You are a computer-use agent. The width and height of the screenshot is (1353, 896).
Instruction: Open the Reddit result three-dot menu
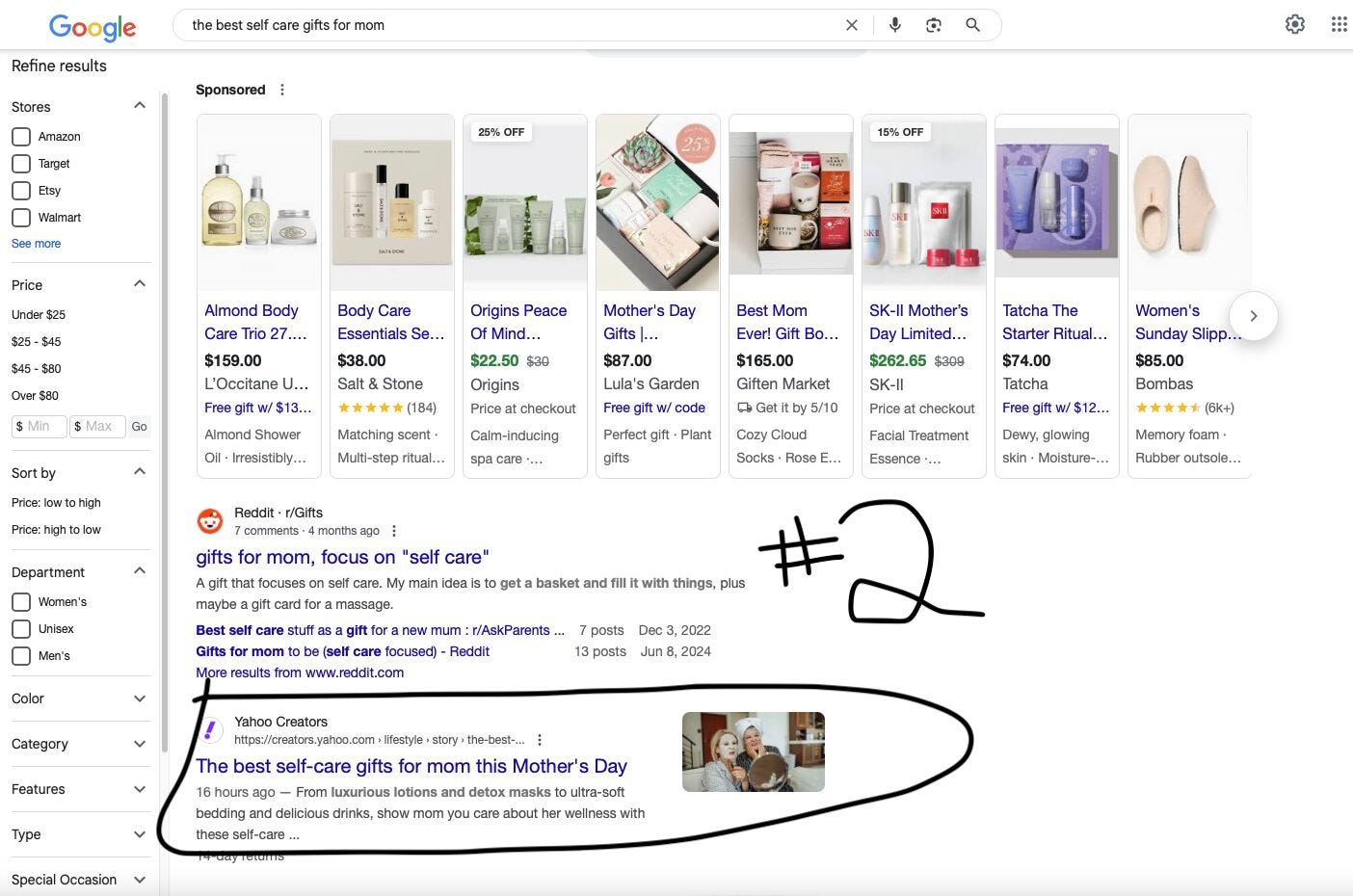tap(394, 531)
